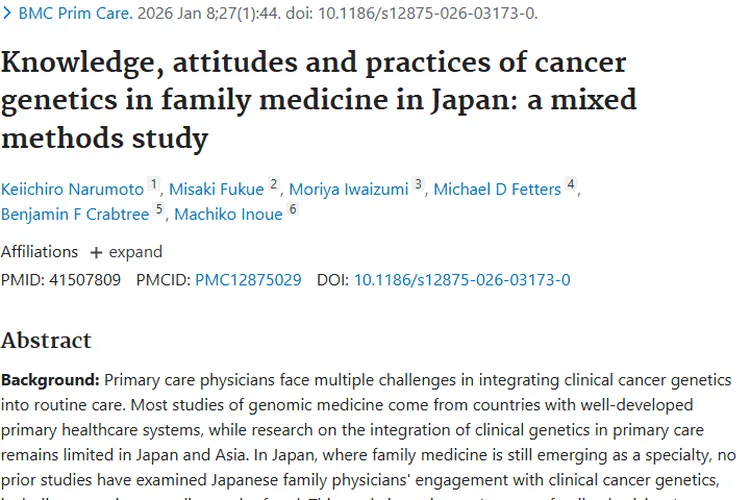Image resolution: width=750 pixels, height=500 pixels.
Task: Click the Abstract section heading
Action: pyautogui.click(x=46, y=340)
